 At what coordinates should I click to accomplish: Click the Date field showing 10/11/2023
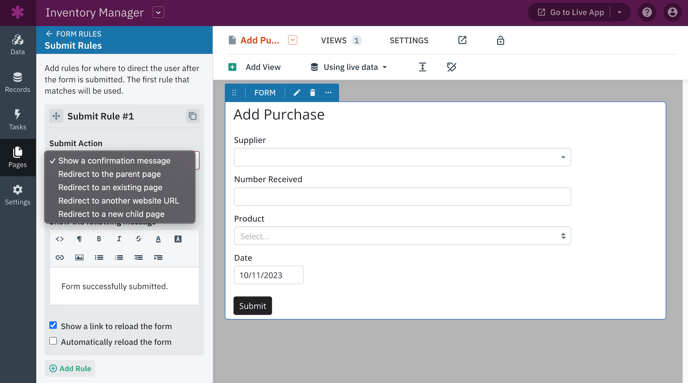(x=269, y=275)
